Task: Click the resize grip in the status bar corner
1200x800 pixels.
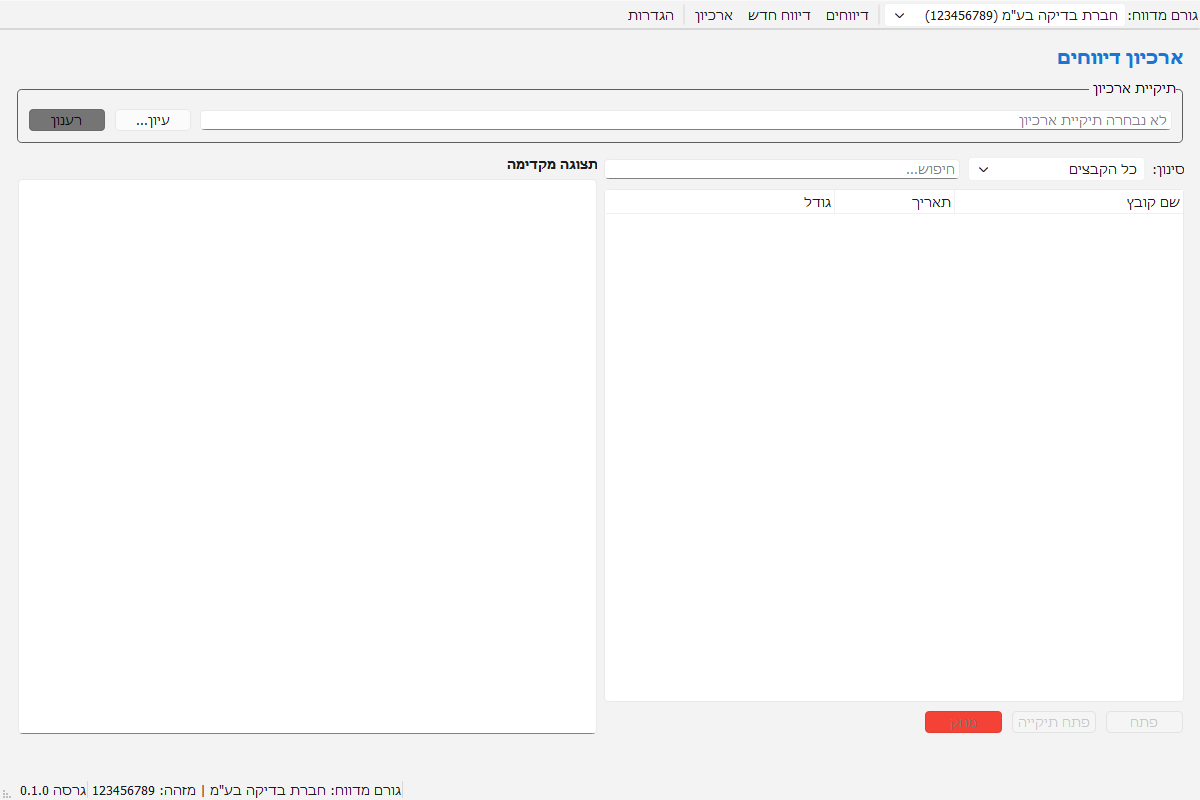Action: [7, 792]
